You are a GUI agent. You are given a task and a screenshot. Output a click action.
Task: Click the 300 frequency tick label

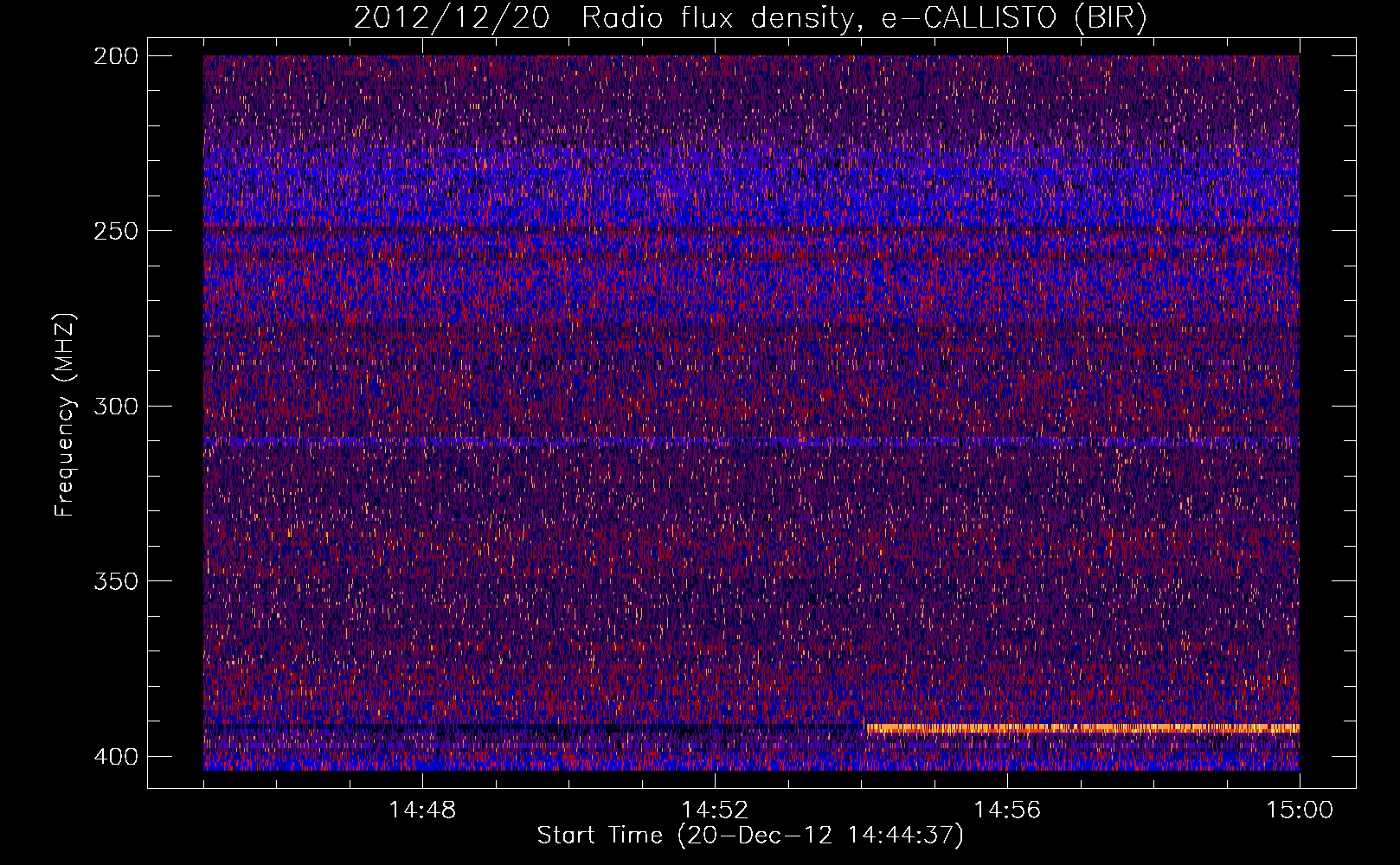pyautogui.click(x=115, y=406)
